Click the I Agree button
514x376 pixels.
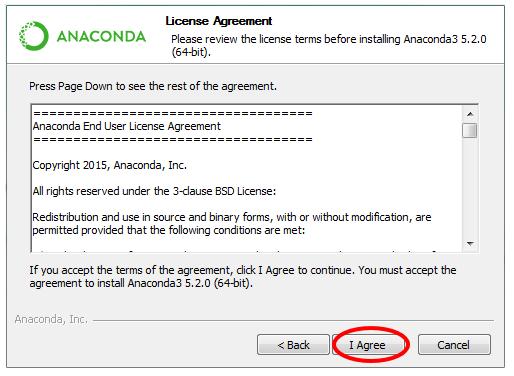pos(368,345)
